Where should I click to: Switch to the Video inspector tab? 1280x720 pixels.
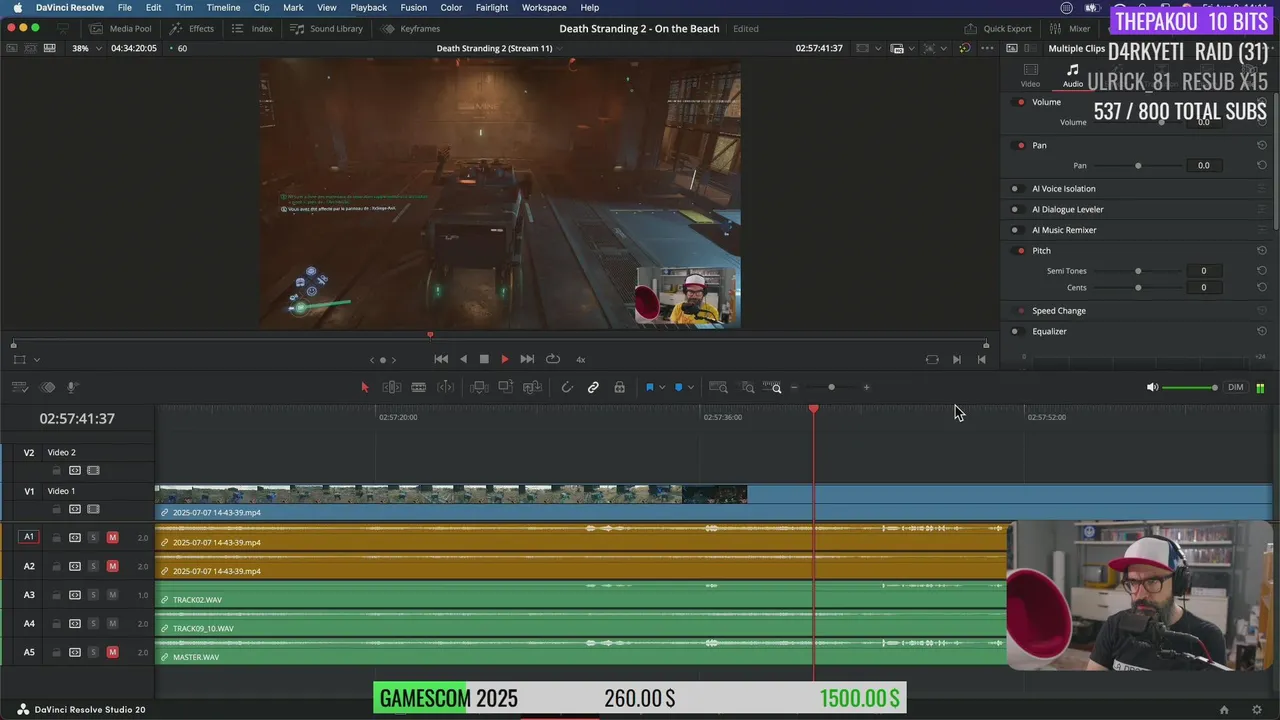click(1030, 75)
